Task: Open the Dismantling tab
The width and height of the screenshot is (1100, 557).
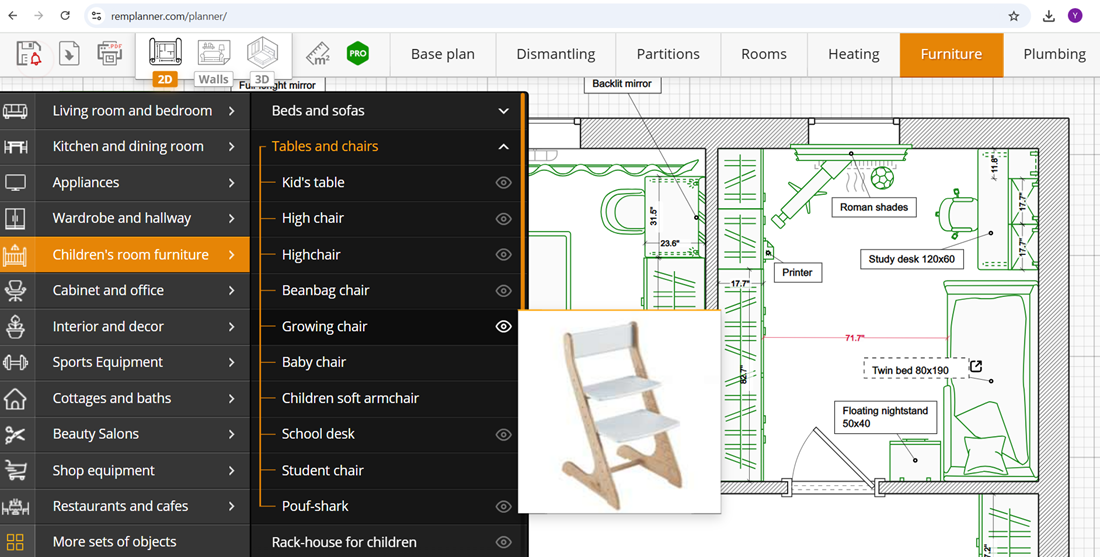Action: coord(556,54)
